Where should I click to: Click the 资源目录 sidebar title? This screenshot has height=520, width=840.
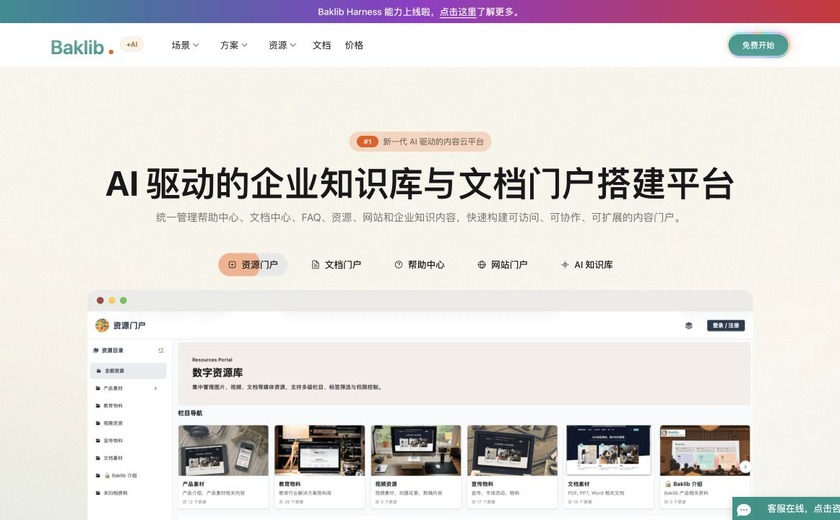click(112, 350)
